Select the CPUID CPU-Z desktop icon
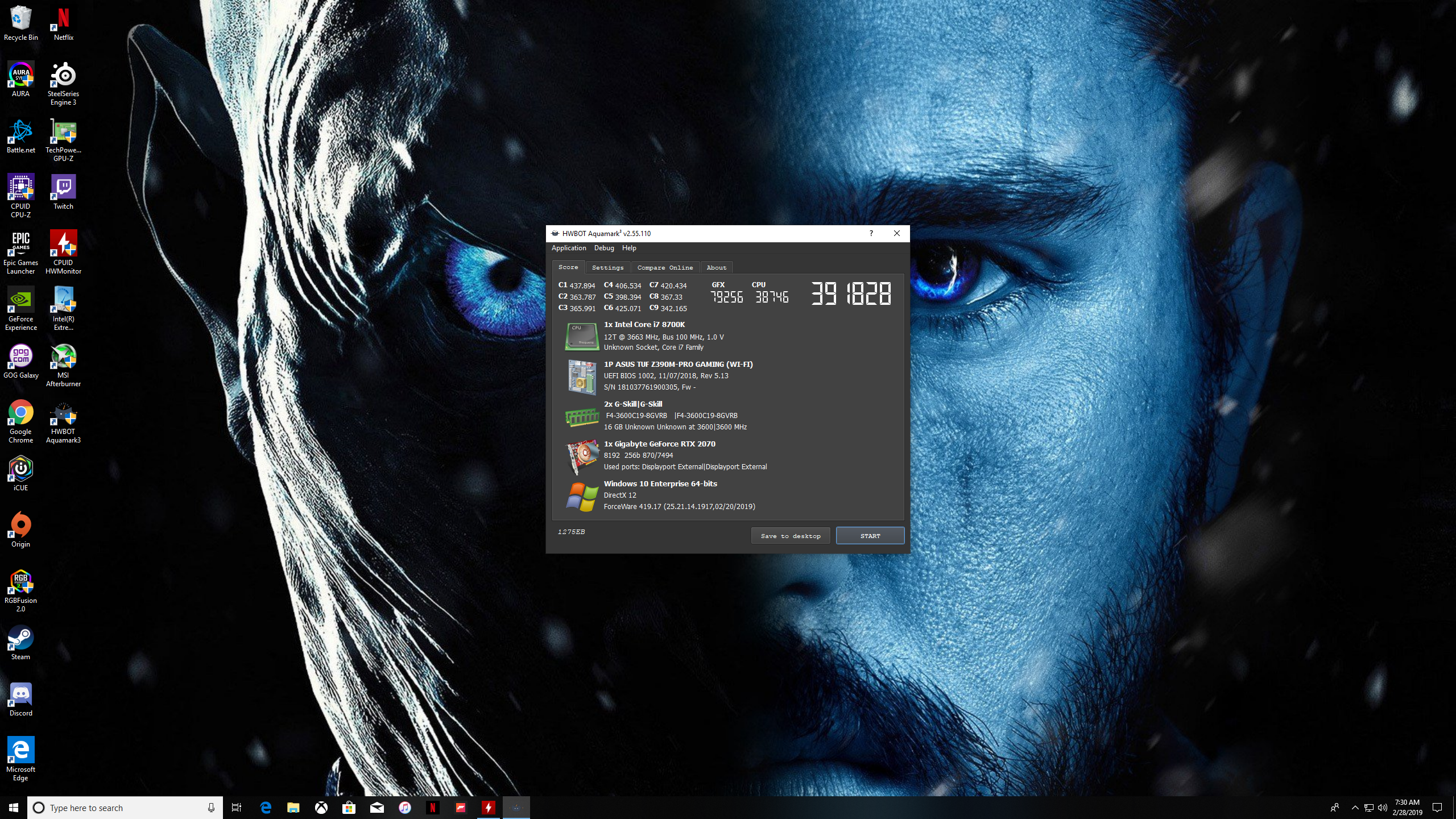Screen dimensions: 1456x819 click(x=21, y=196)
